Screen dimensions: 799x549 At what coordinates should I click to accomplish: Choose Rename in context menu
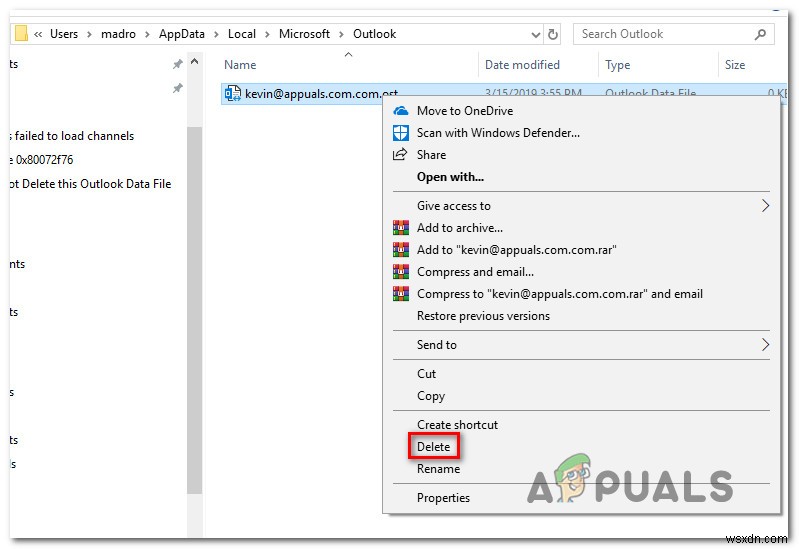click(x=438, y=468)
